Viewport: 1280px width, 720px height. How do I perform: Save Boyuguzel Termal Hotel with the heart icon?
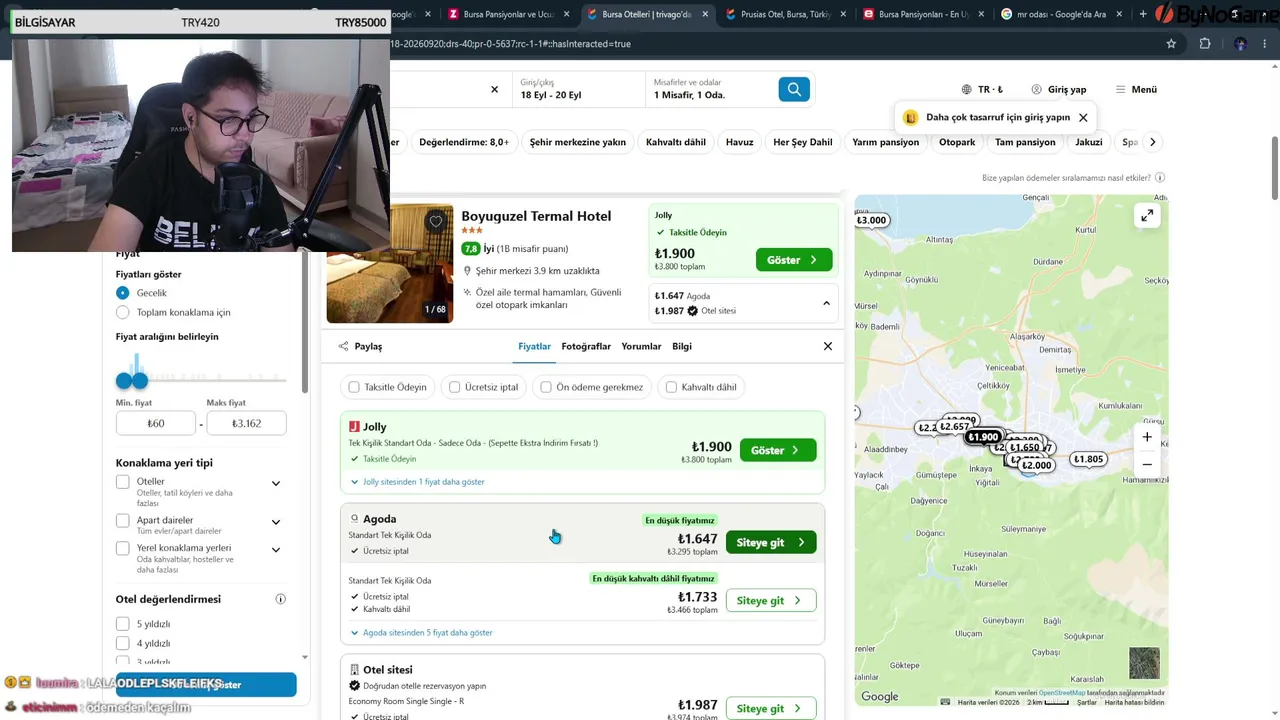pos(436,221)
